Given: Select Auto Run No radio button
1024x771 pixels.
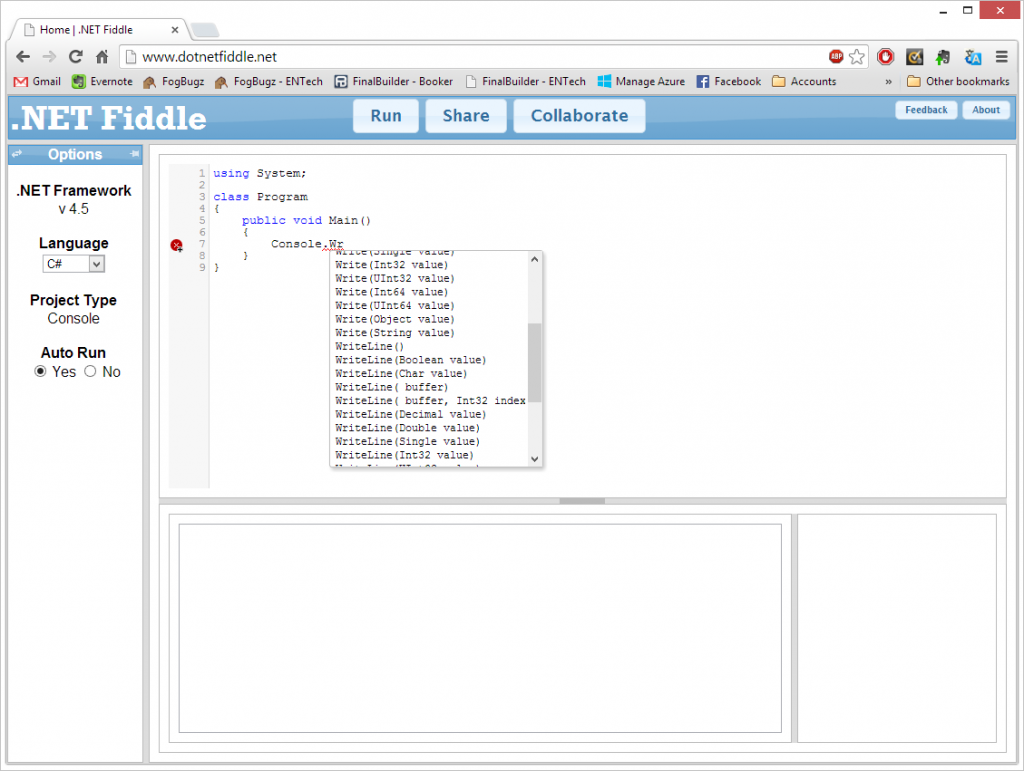Looking at the screenshot, I should [x=90, y=371].
